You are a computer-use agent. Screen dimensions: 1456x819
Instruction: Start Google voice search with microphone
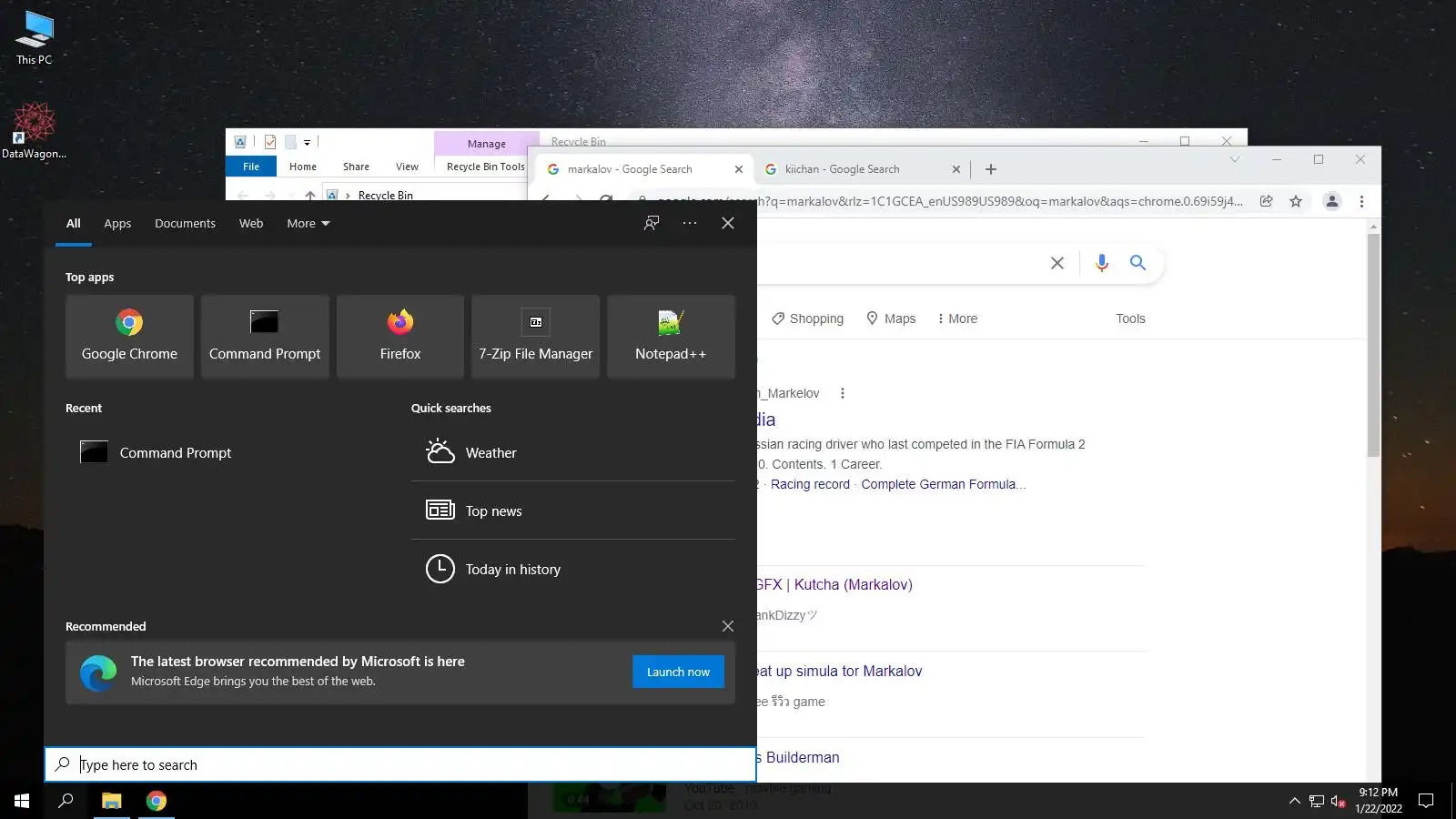(1101, 263)
